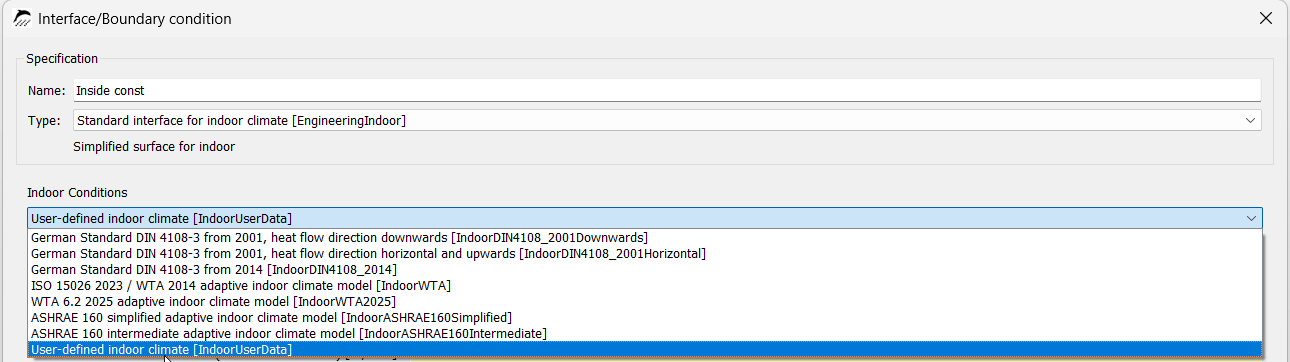Open the interface Type dropdown
Screen dimensions: 1290x362
click(x=667, y=120)
